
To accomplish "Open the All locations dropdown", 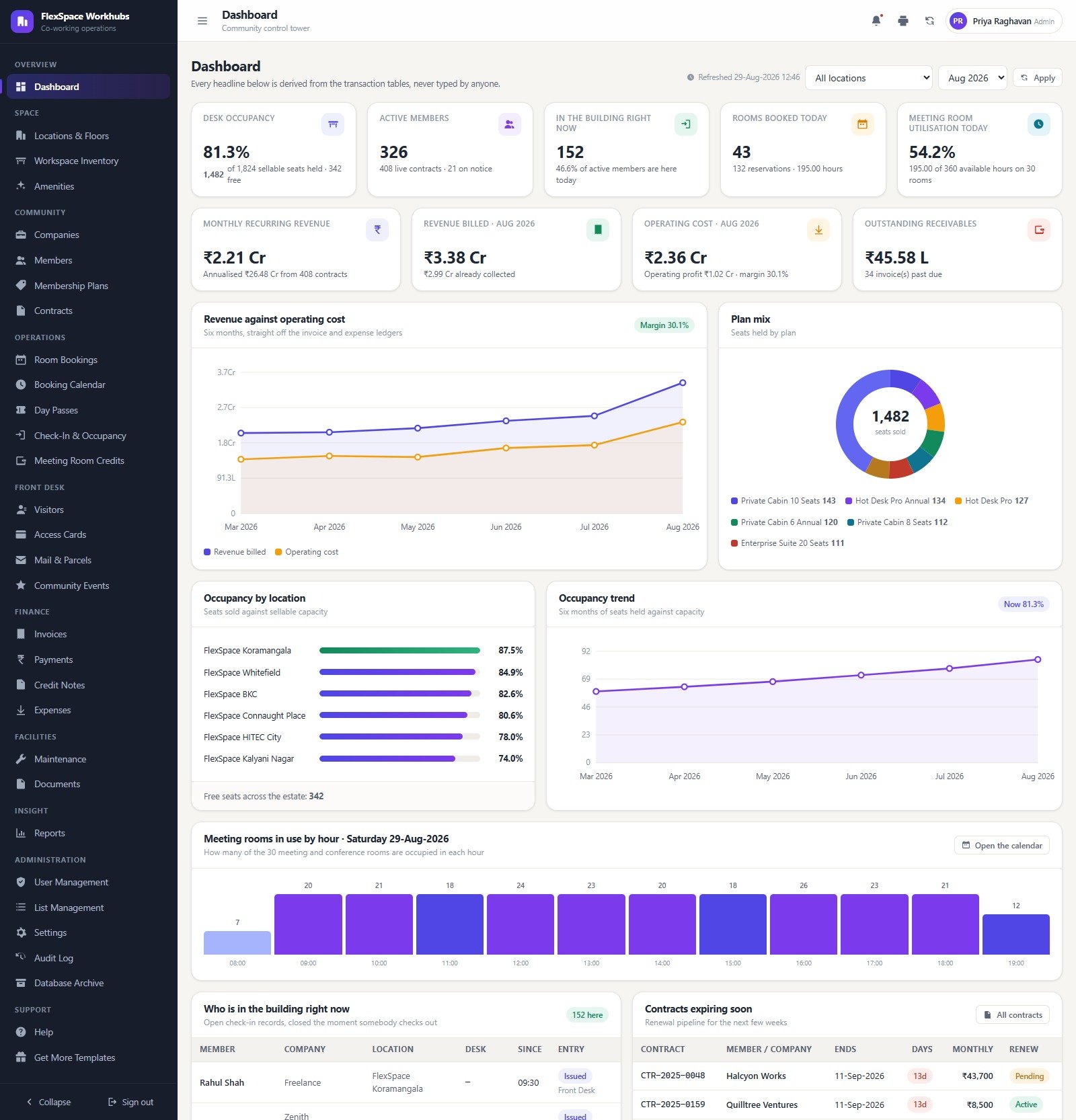I will click(869, 78).
